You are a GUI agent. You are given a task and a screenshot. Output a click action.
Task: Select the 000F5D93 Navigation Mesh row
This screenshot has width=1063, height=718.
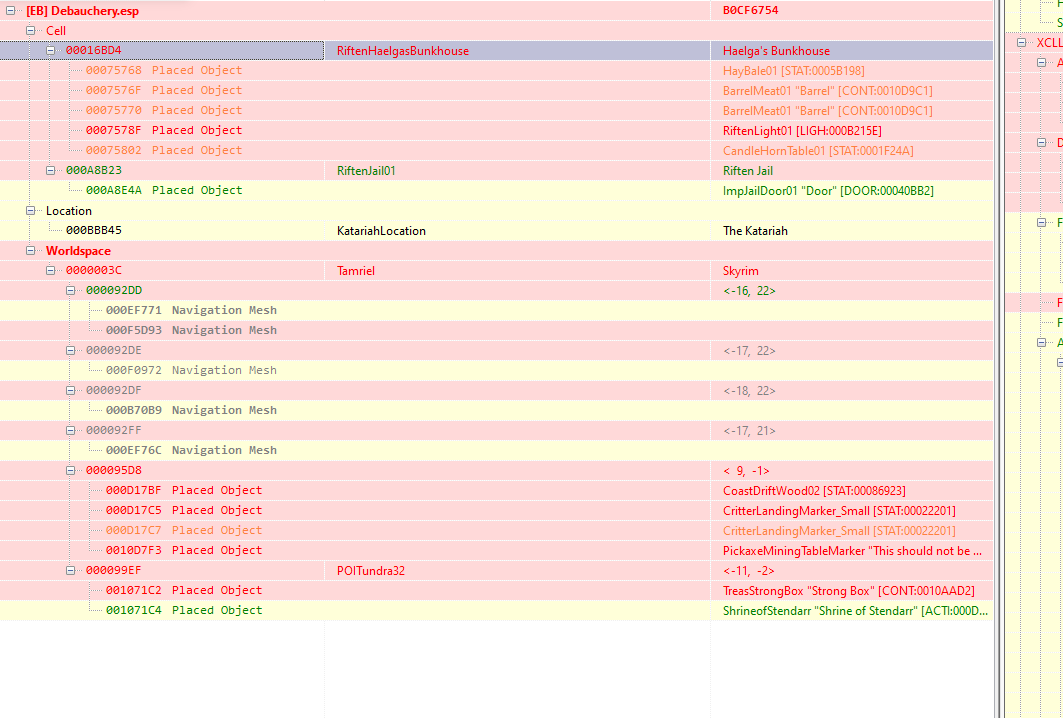(x=496, y=330)
